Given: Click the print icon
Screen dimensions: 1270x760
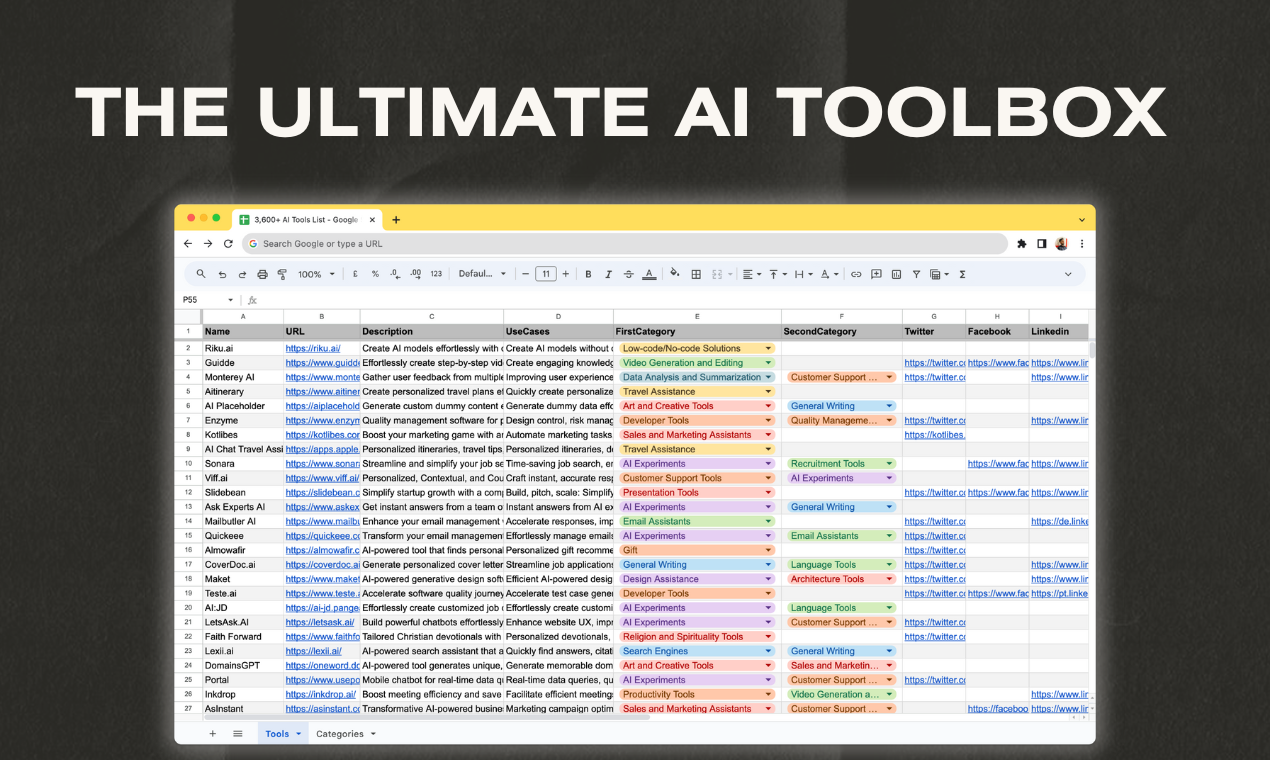Looking at the screenshot, I should pos(262,274).
